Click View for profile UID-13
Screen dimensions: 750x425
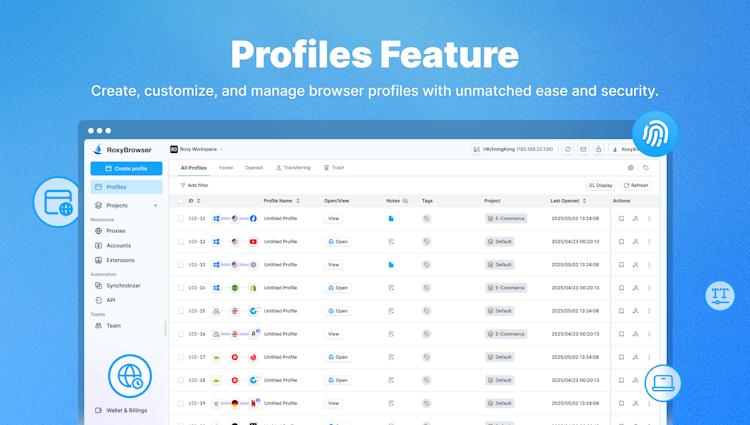click(333, 265)
